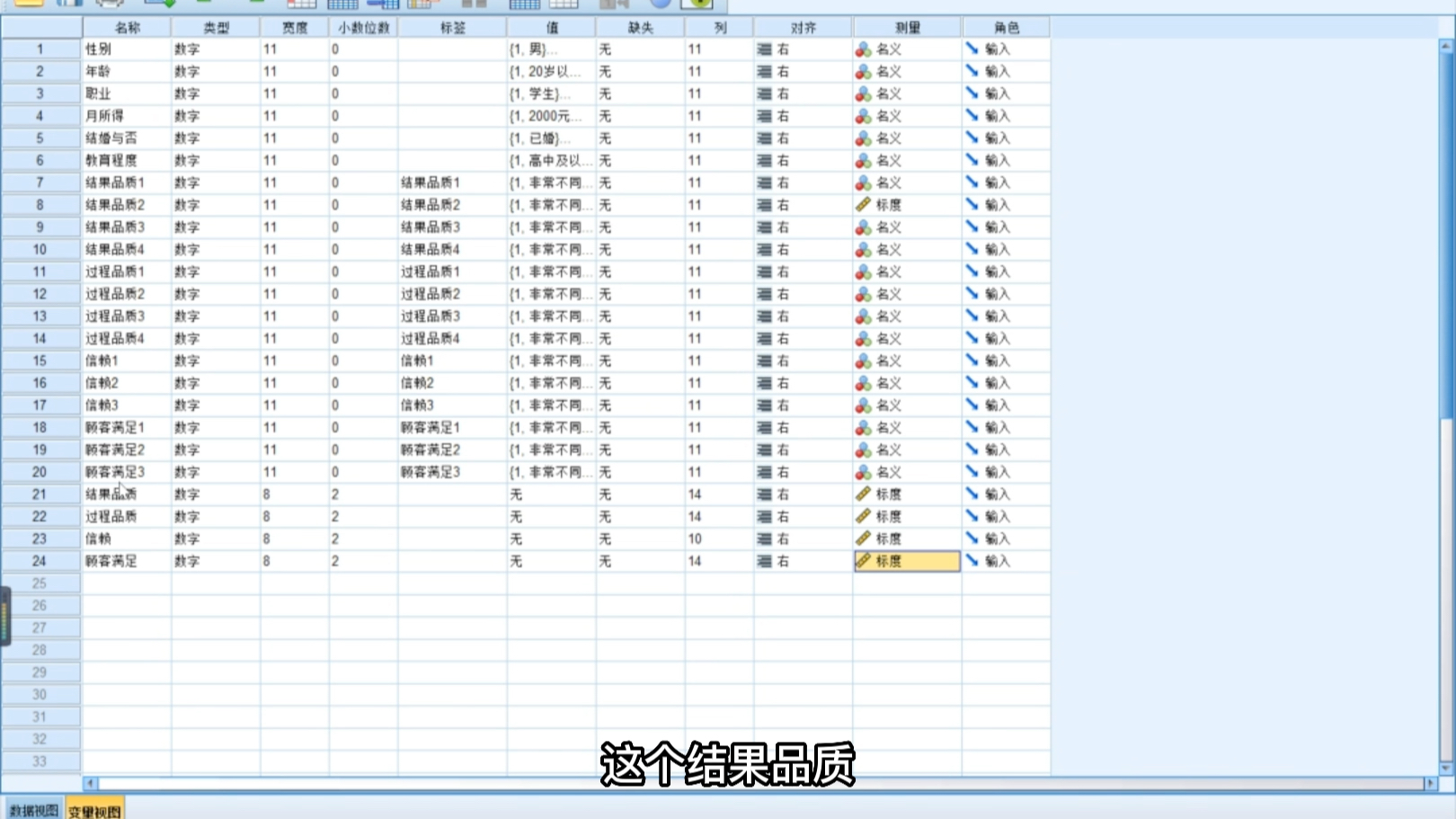
Task: Click the 角色 column header
Action: point(1006,28)
